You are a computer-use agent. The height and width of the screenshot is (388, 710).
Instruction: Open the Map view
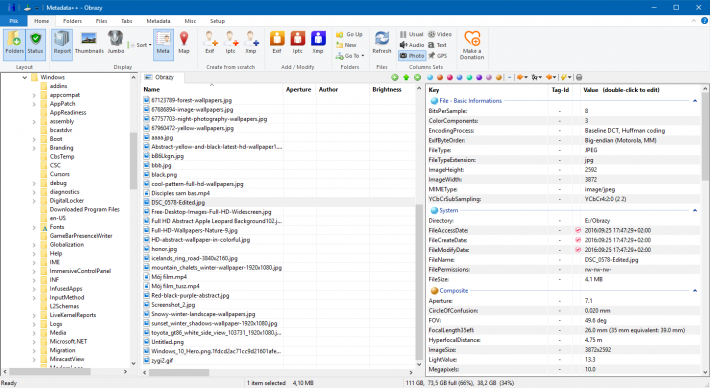(184, 43)
